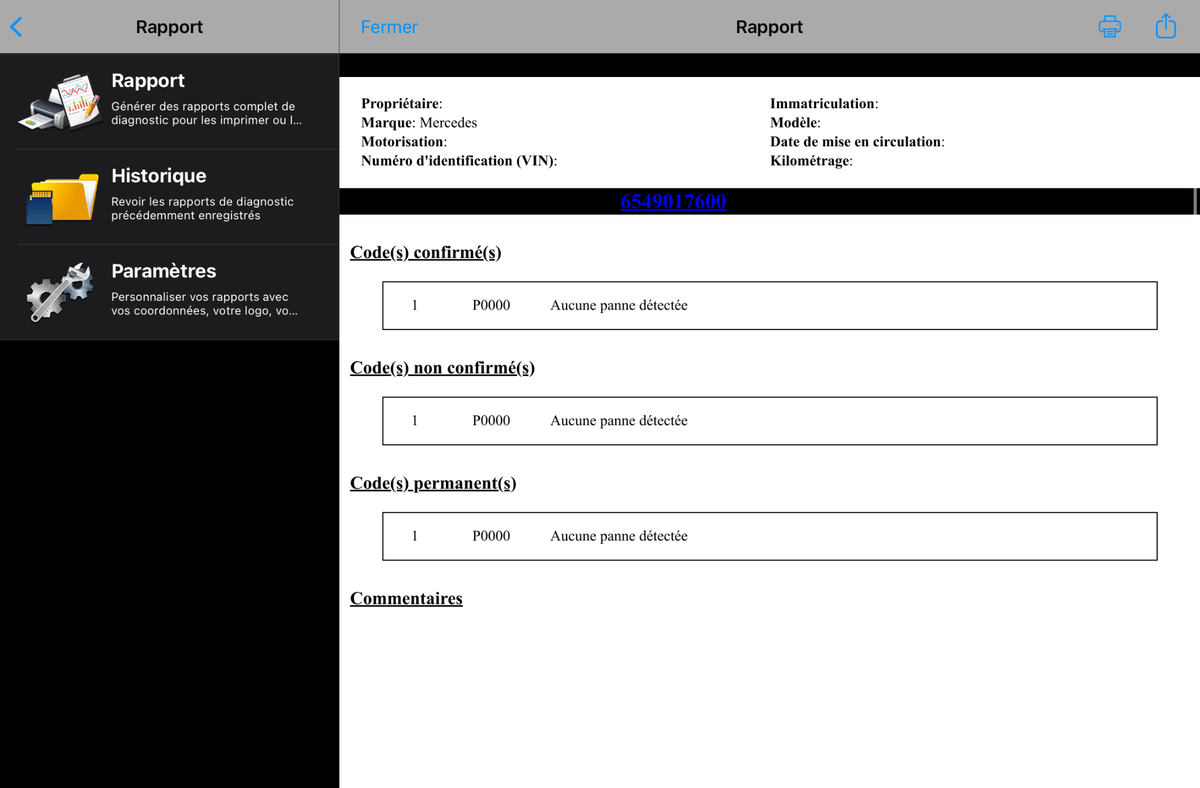Tap the back chevron in sidebar header
Image resolution: width=1200 pixels, height=788 pixels.
click(16, 27)
